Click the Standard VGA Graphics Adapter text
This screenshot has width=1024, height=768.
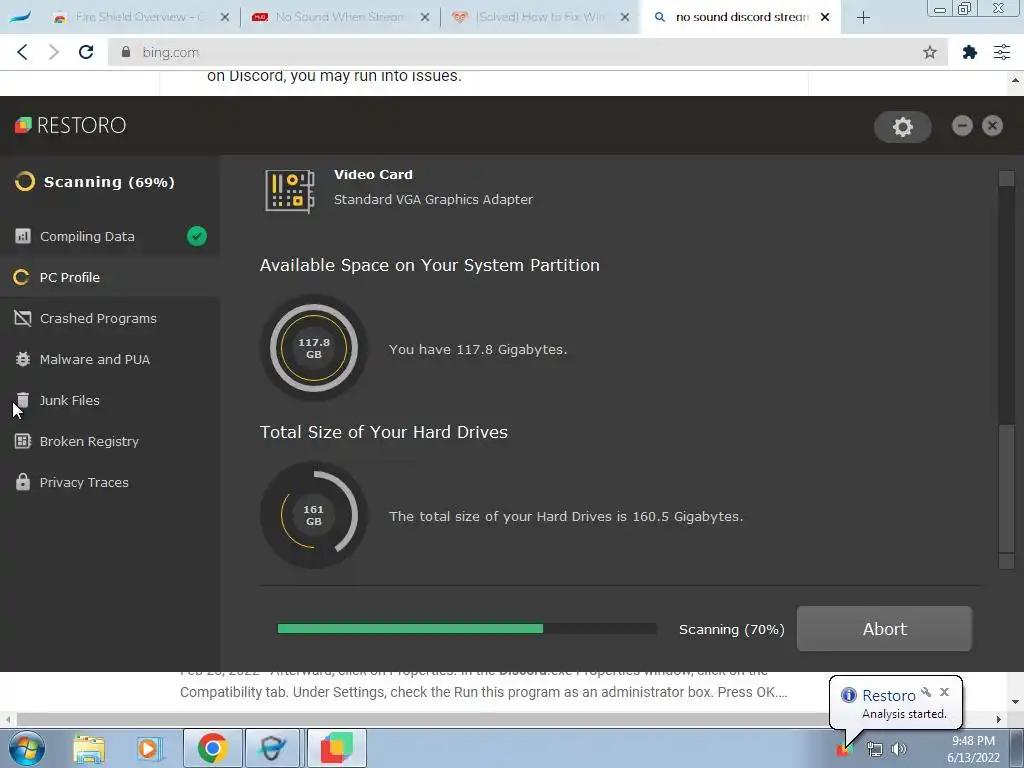tap(433, 199)
